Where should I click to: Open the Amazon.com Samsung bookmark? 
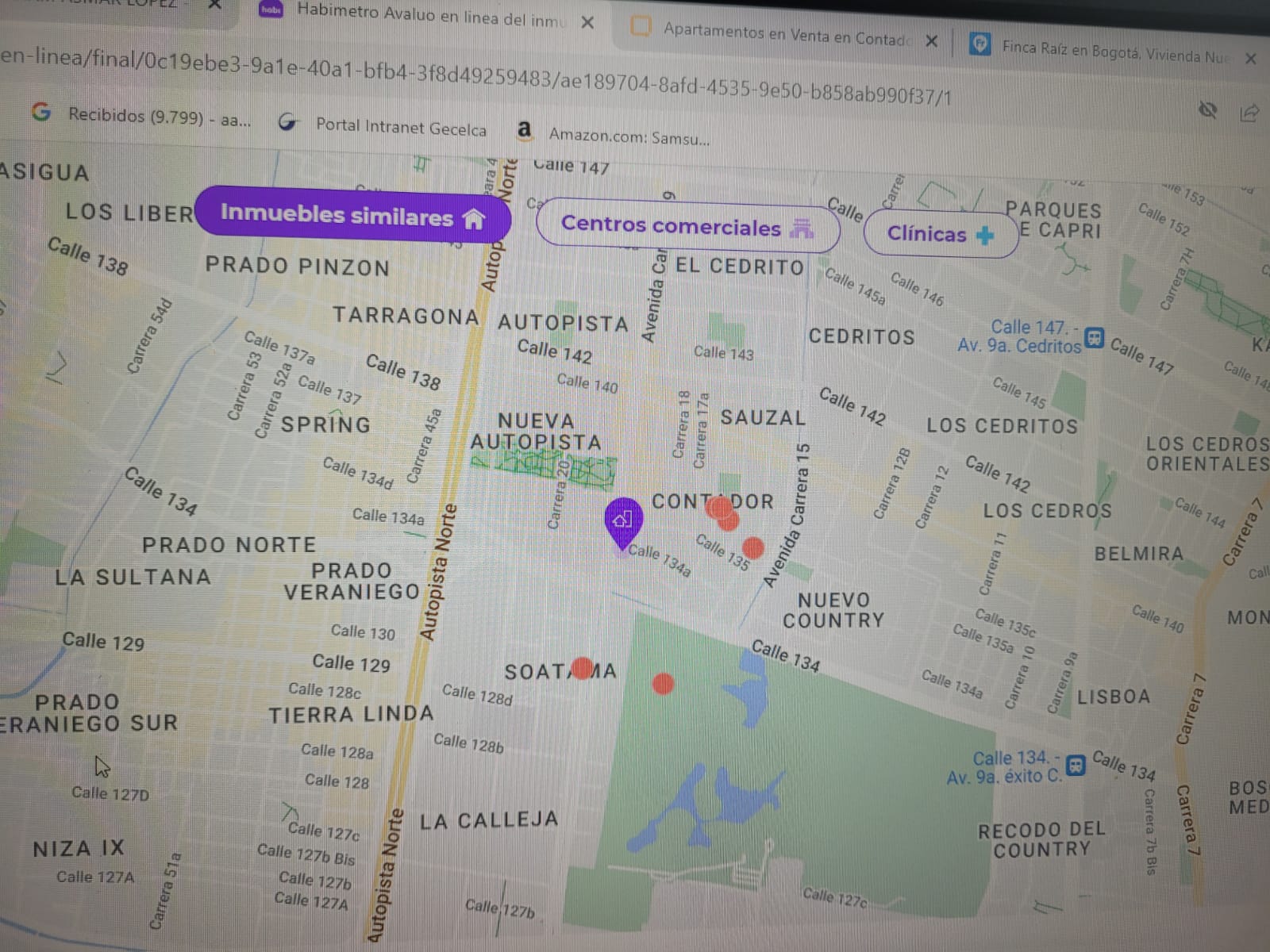[x=614, y=134]
